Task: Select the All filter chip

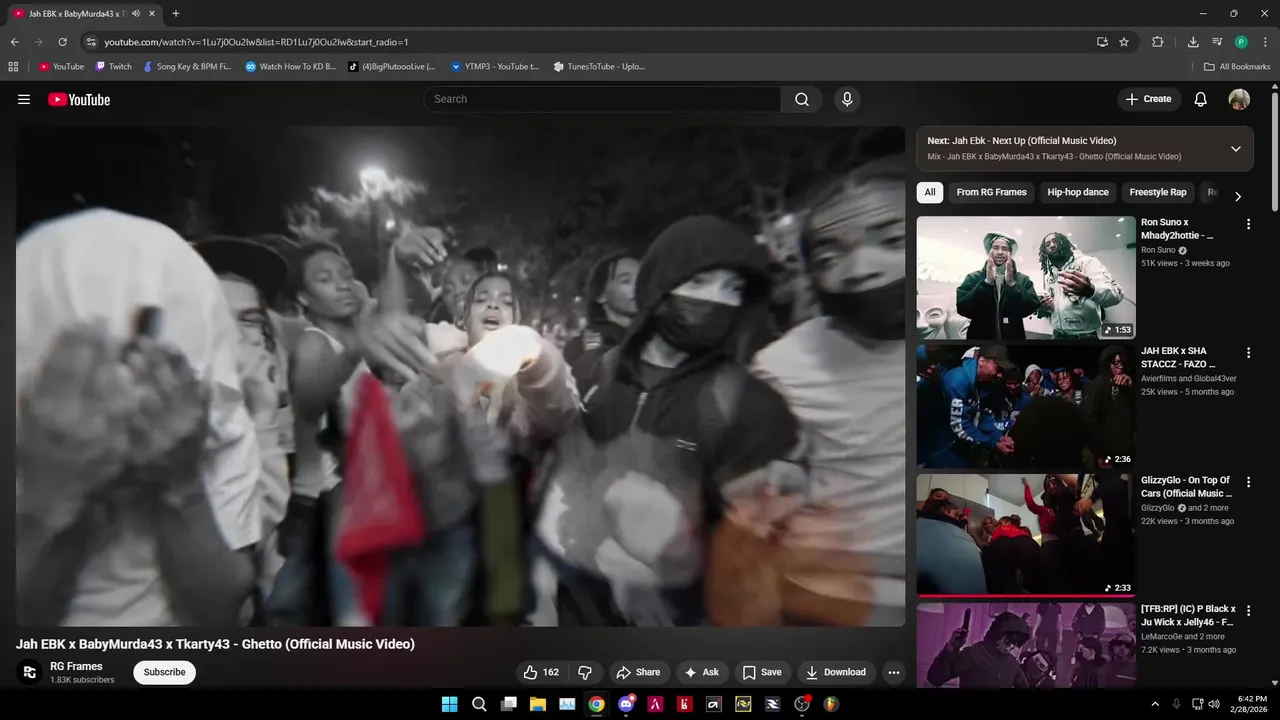Action: (930, 192)
